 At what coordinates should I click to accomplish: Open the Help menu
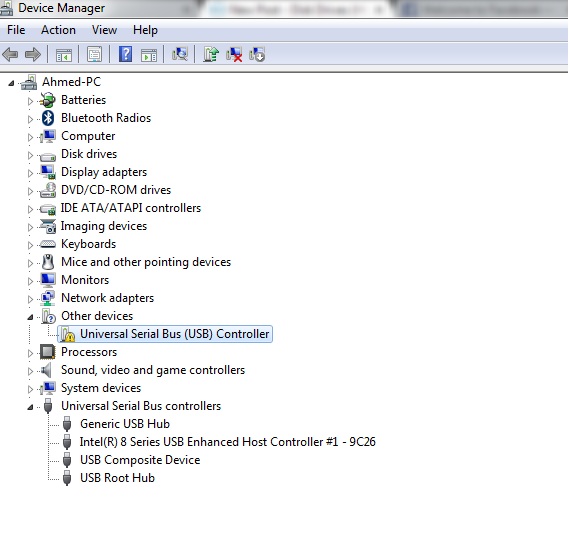click(x=145, y=30)
